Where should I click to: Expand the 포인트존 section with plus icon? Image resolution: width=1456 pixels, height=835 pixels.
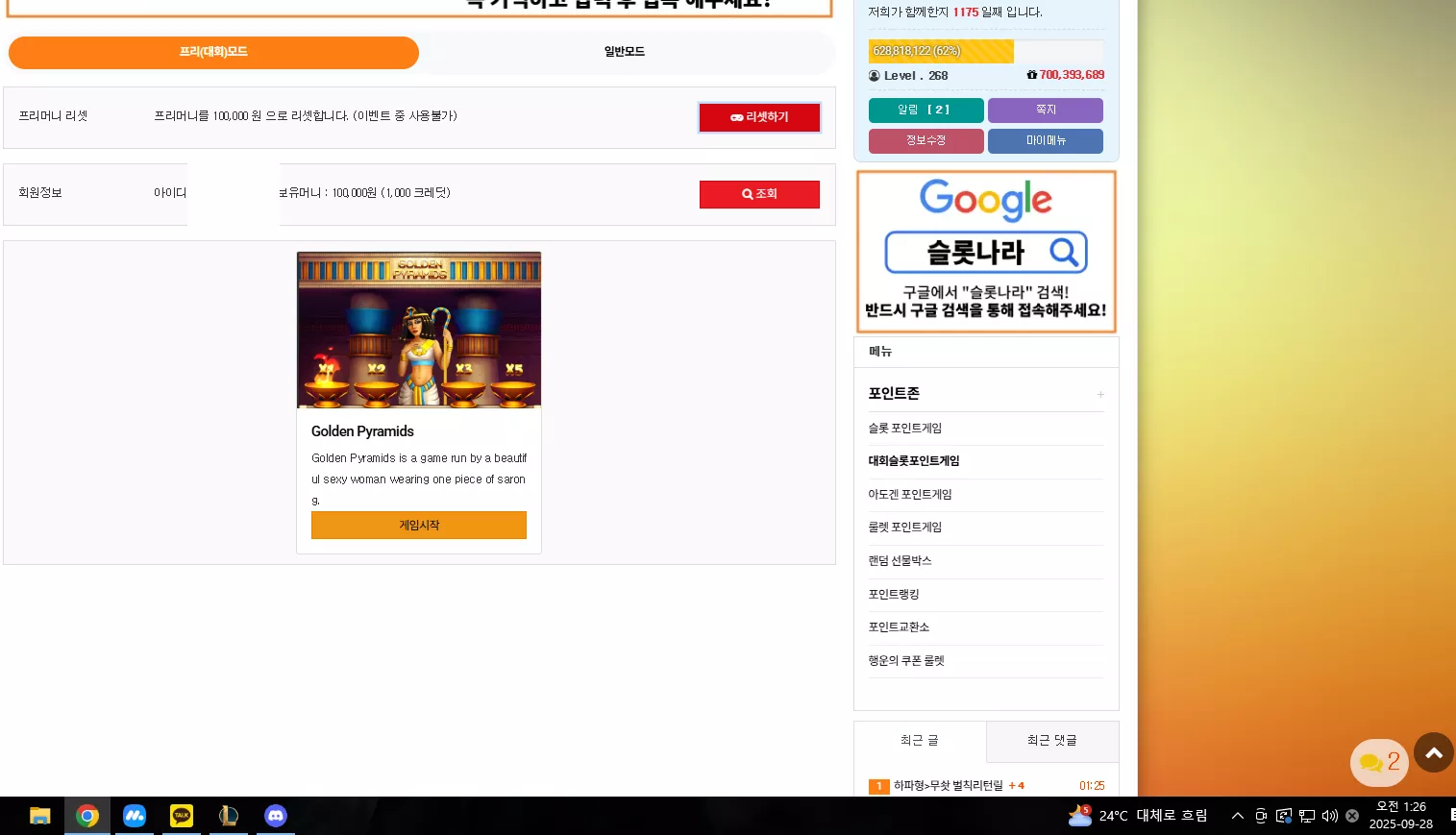coord(1100,394)
